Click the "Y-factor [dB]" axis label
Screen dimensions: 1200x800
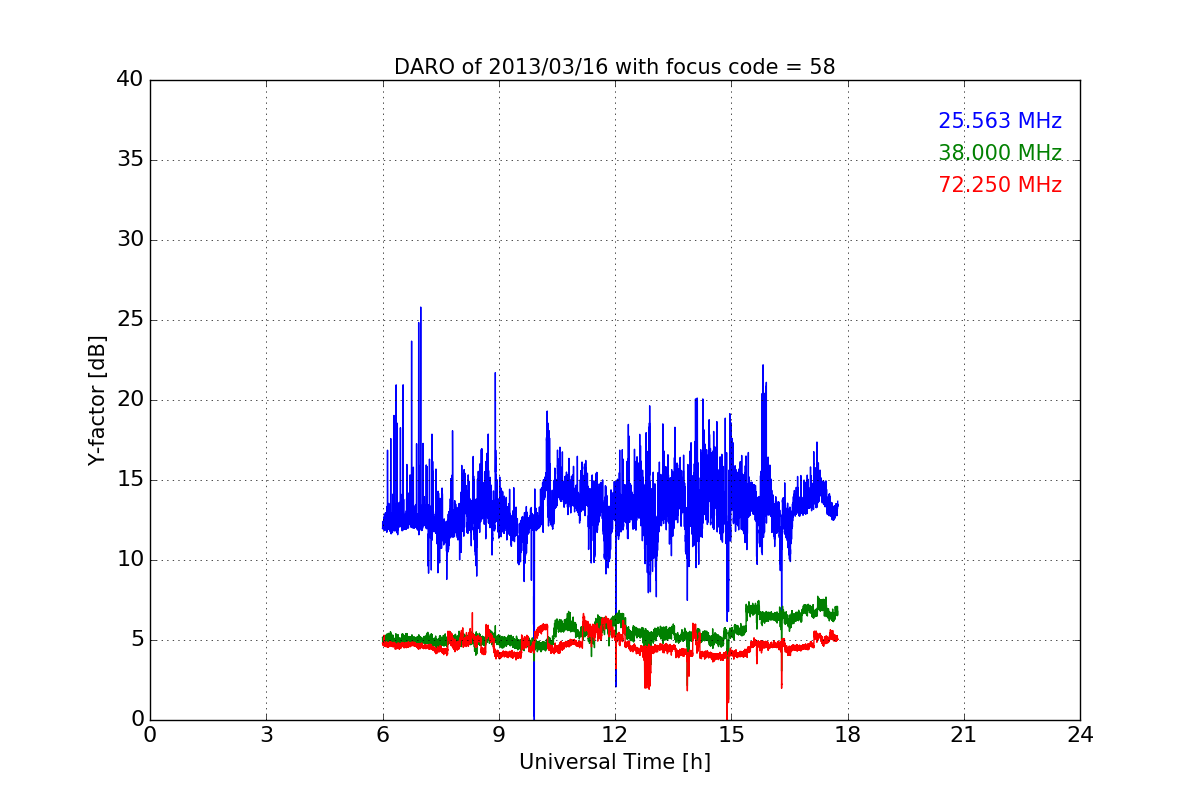click(x=96, y=400)
